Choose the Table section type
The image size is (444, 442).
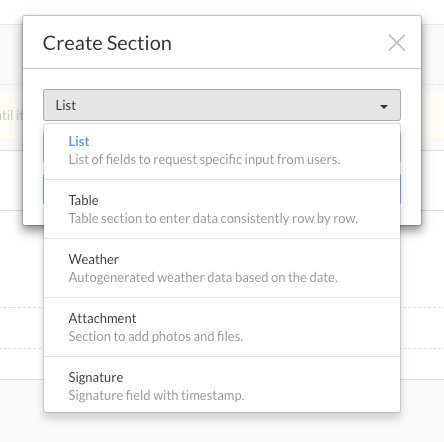pyautogui.click(x=222, y=209)
